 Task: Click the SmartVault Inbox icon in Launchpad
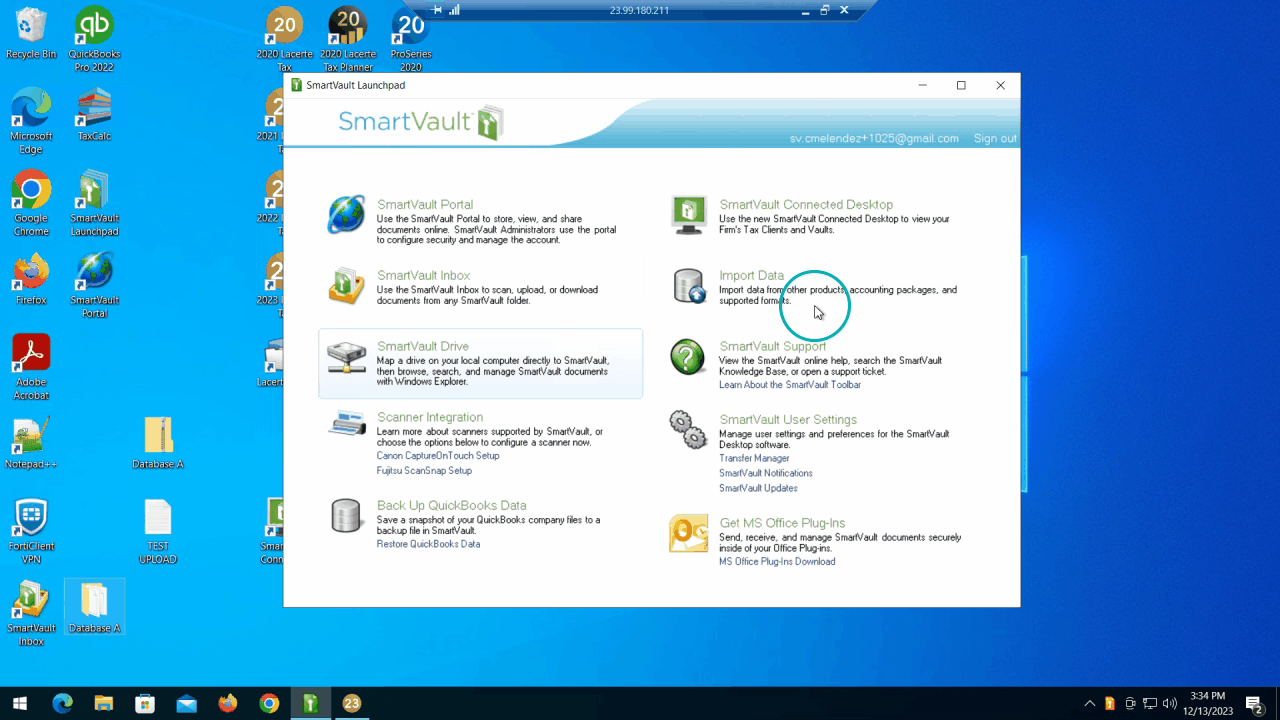click(346, 286)
